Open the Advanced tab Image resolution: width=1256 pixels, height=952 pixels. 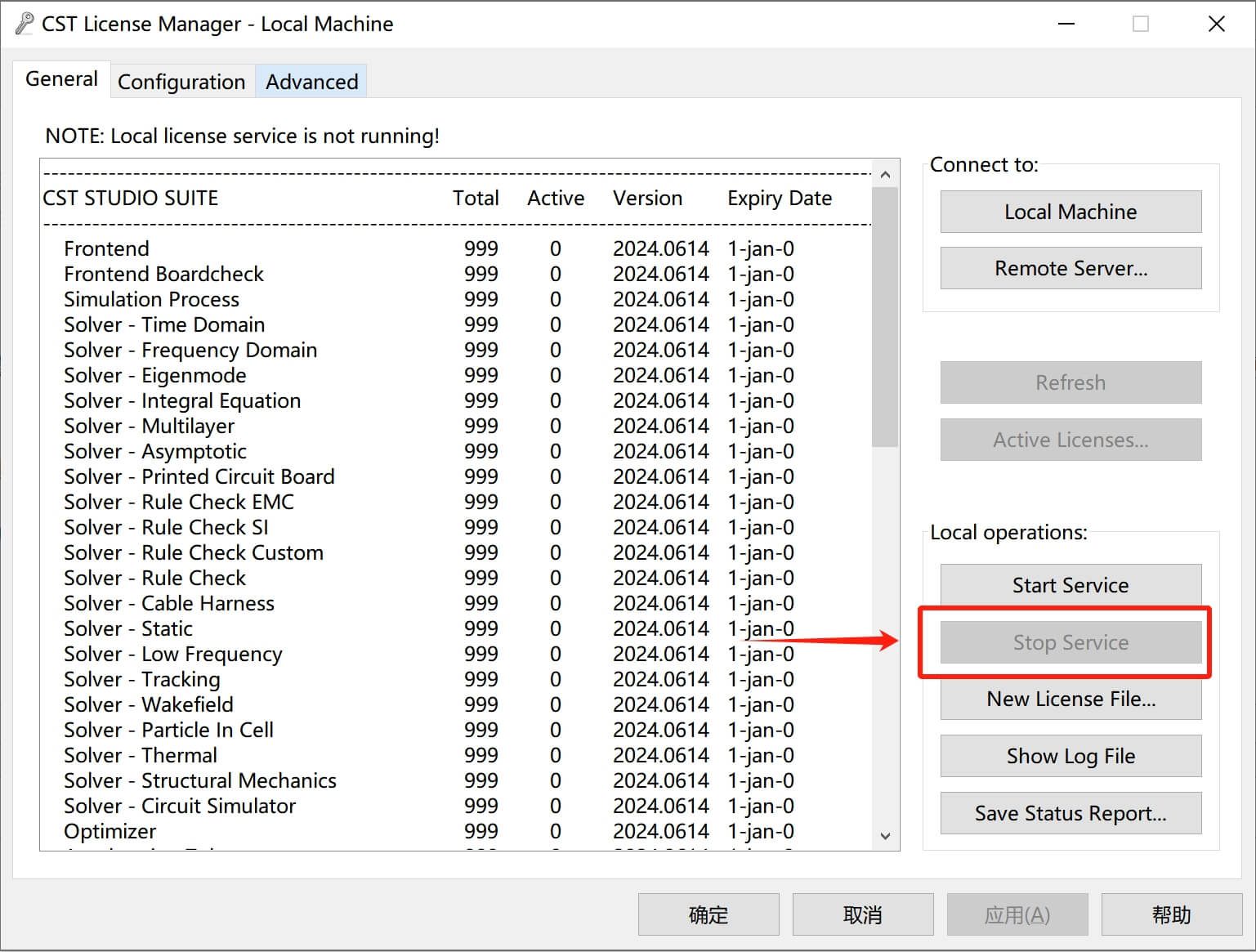(x=311, y=82)
